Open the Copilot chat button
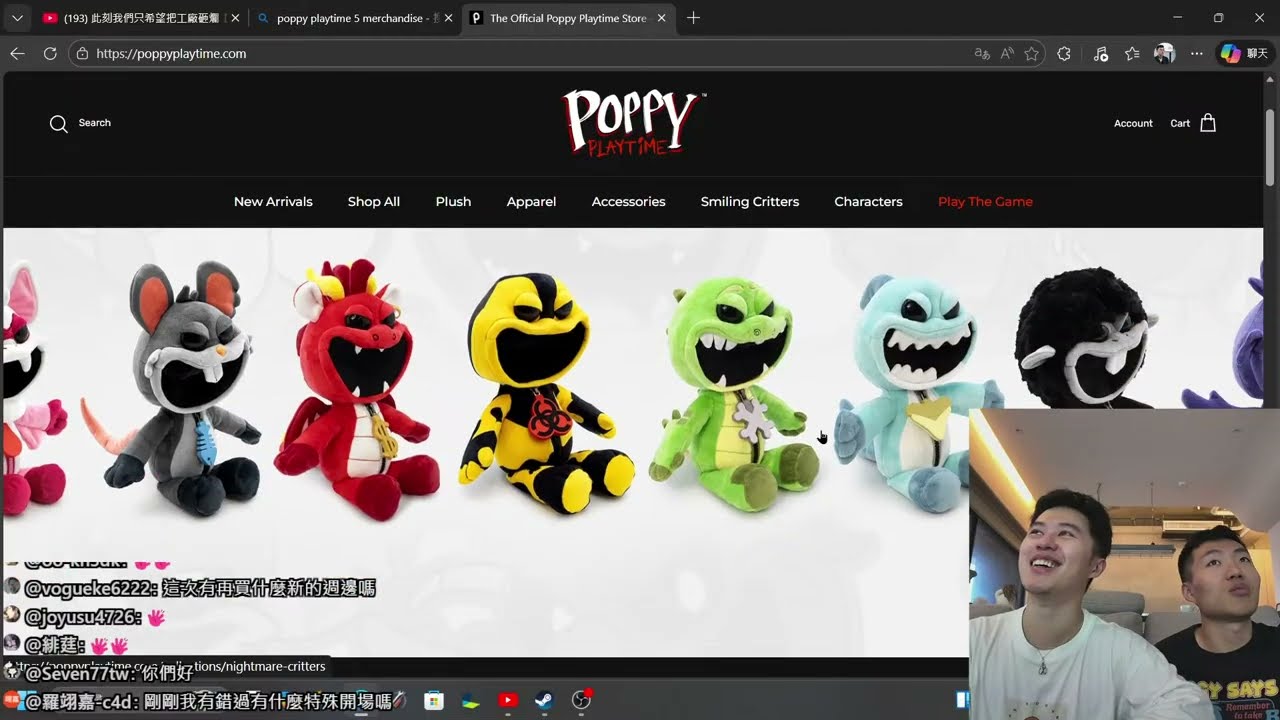1280x720 pixels. [1245, 54]
